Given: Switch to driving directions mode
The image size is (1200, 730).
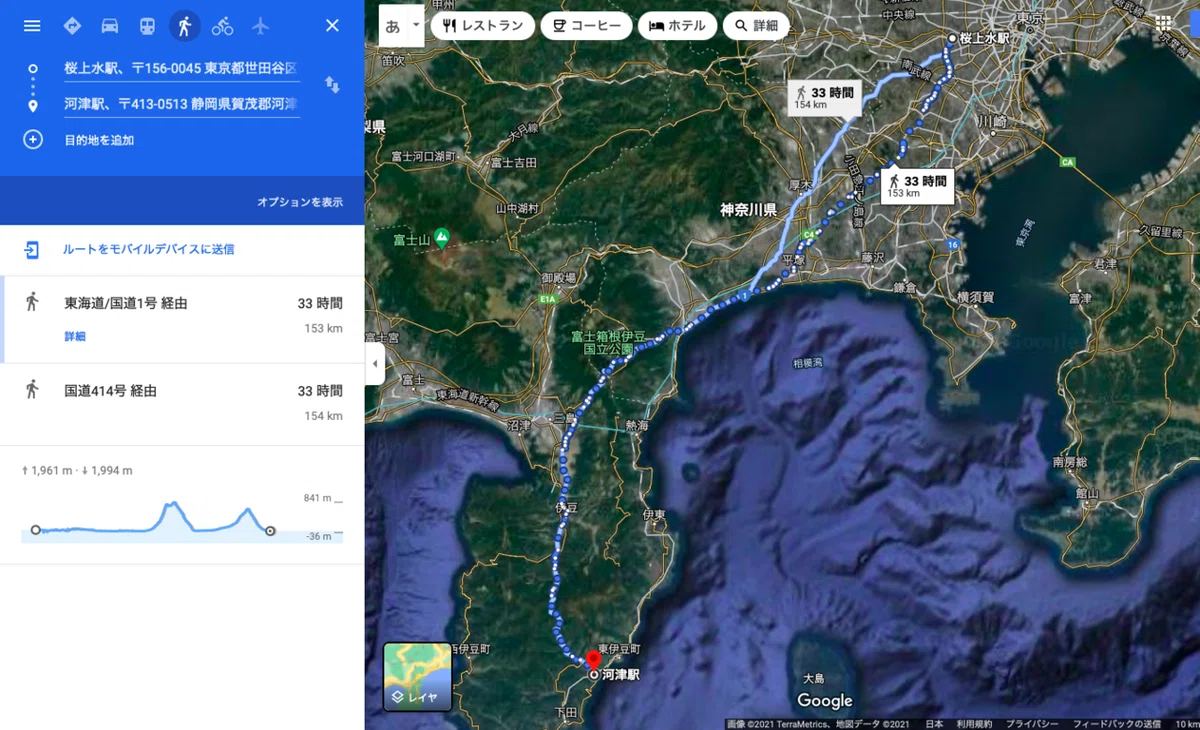Looking at the screenshot, I should click(110, 26).
